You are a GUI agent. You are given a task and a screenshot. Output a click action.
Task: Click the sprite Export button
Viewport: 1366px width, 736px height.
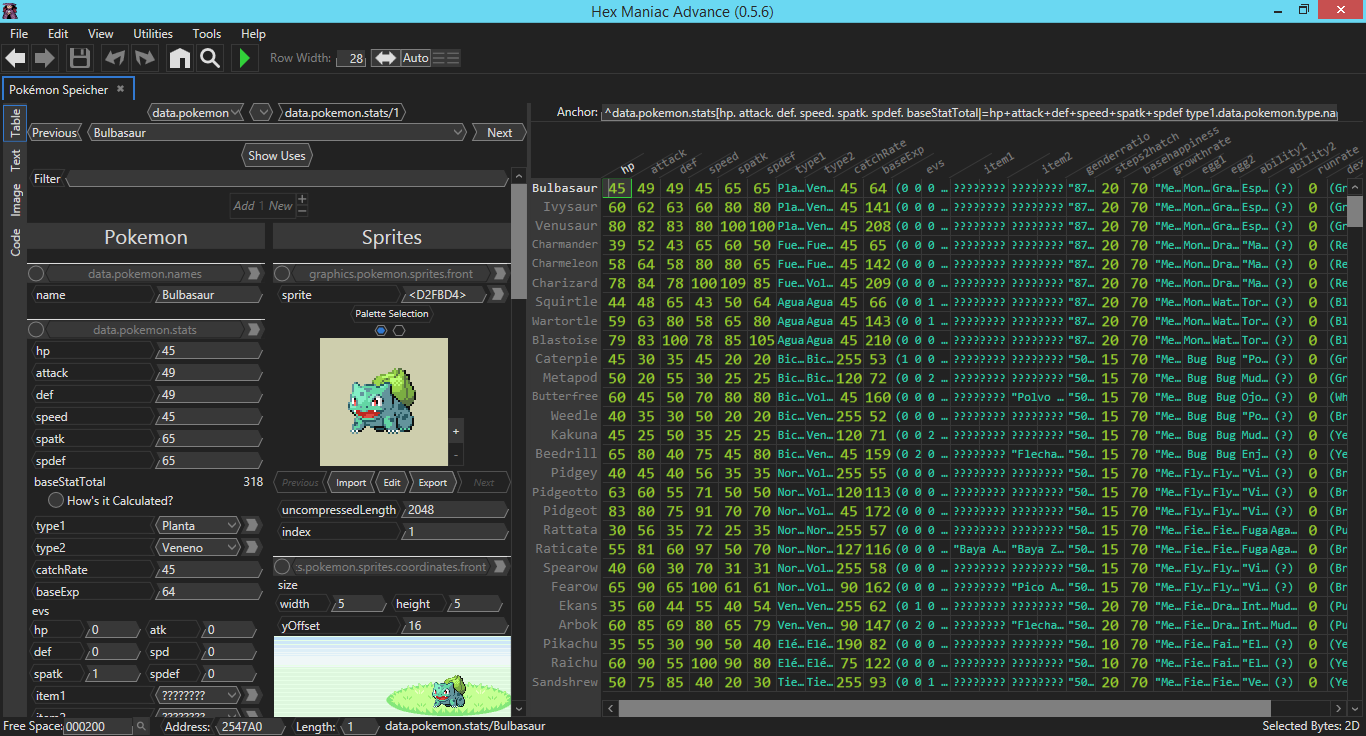432,482
